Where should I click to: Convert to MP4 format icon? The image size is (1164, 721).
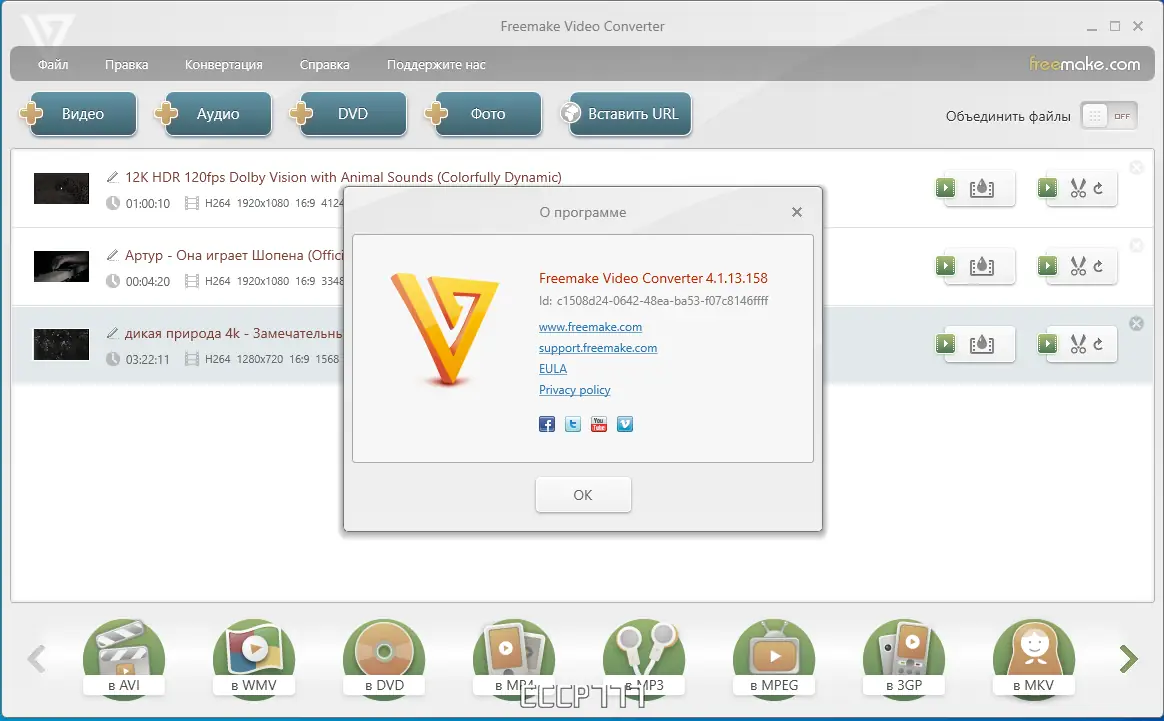pos(514,659)
